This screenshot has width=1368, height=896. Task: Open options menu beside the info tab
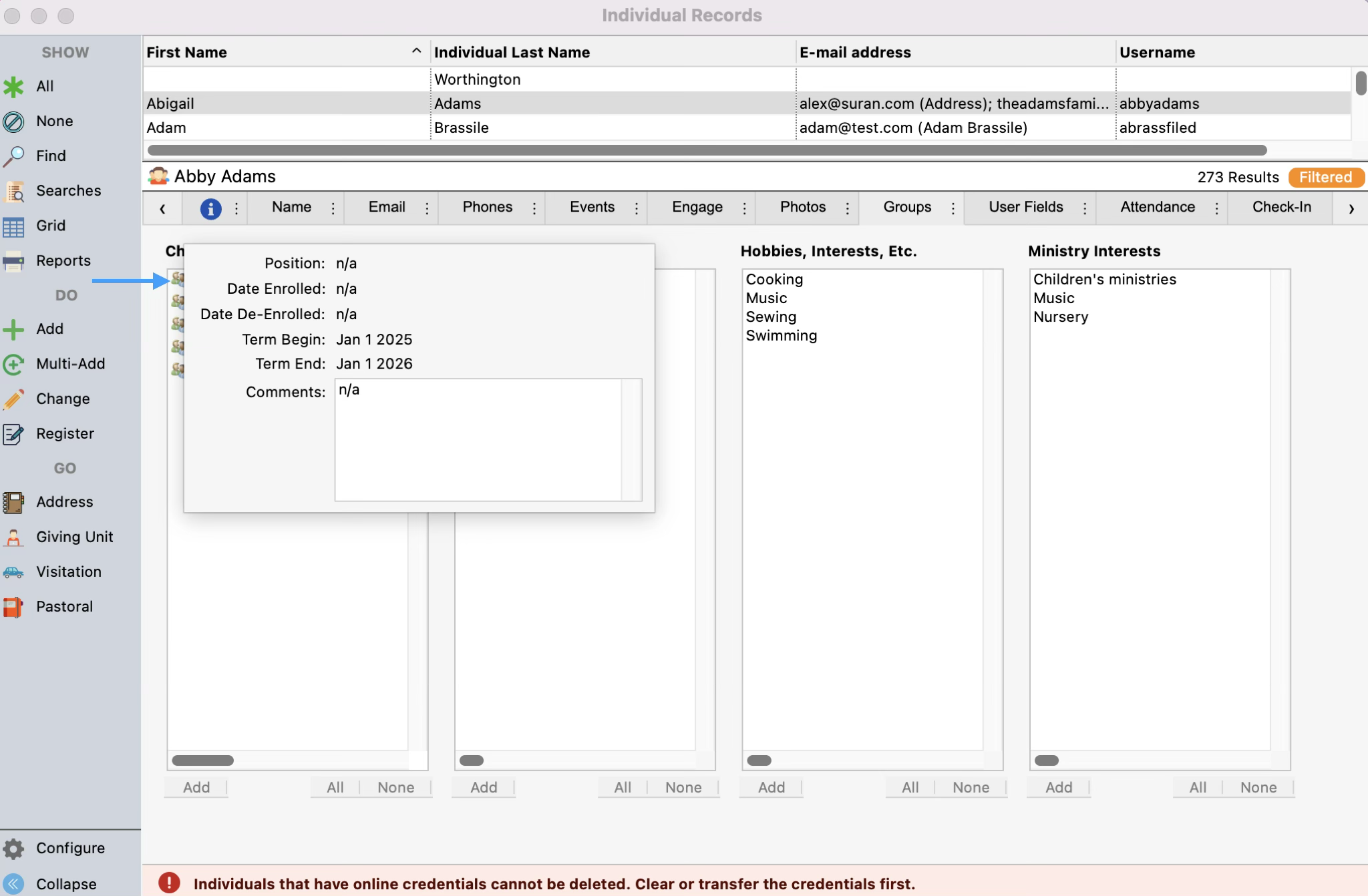pos(236,208)
